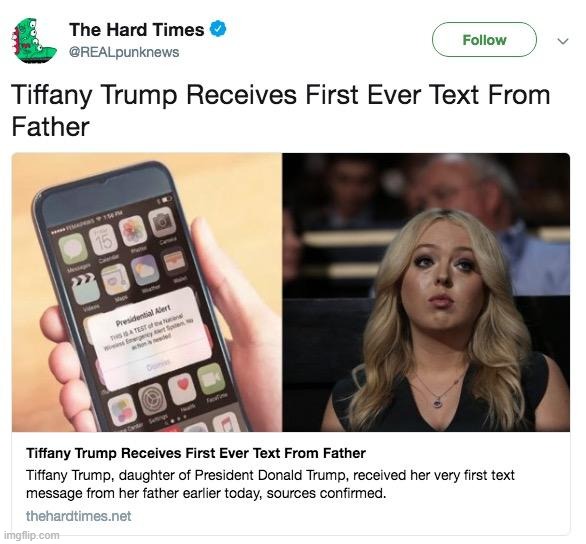The image size is (586, 544).
Task: Dismiss the Presidential Alert popup
Action: 158,365
